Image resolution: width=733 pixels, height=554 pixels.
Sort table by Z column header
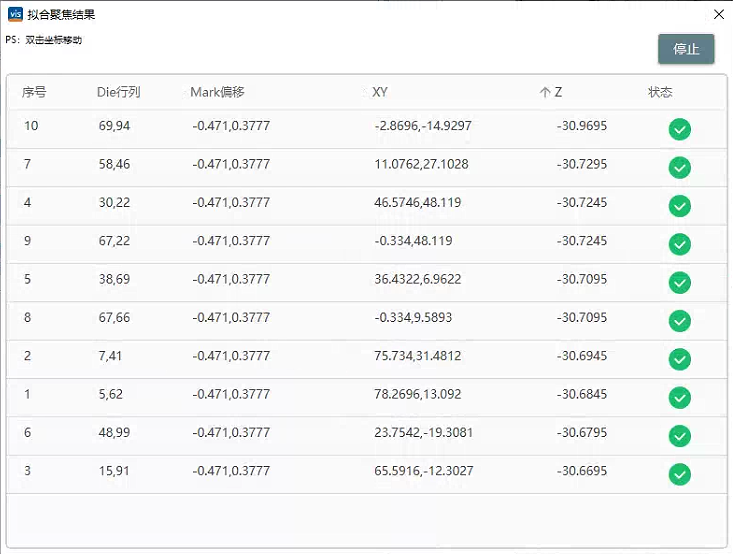[x=558, y=92]
